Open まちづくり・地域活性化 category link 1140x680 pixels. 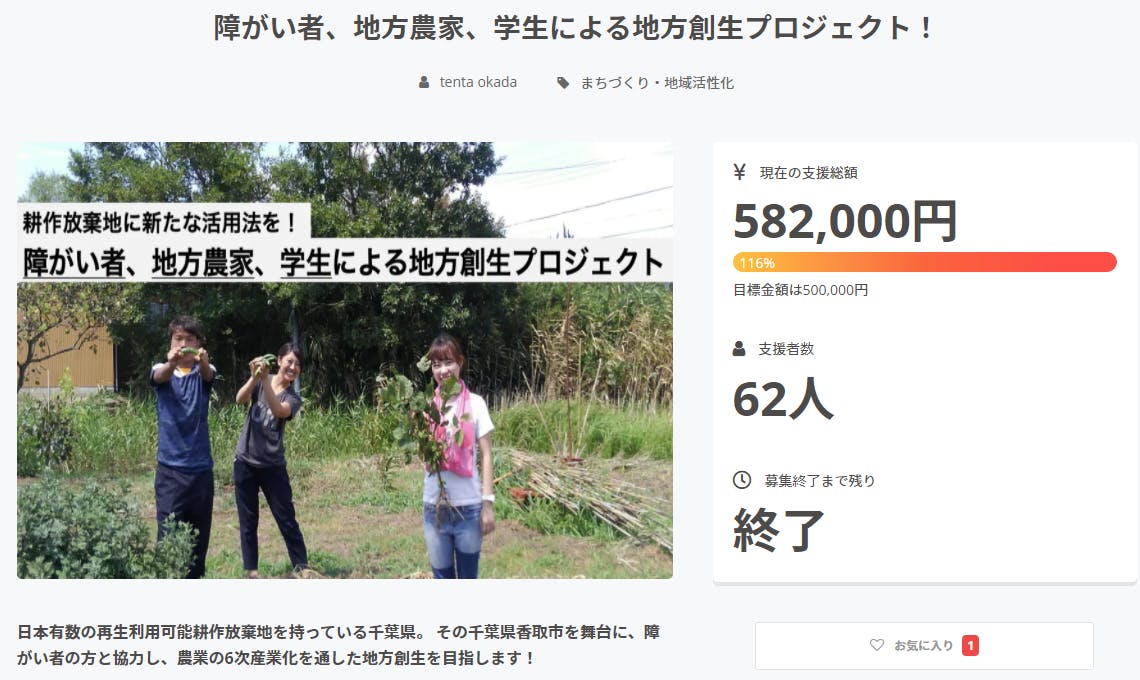[x=657, y=83]
